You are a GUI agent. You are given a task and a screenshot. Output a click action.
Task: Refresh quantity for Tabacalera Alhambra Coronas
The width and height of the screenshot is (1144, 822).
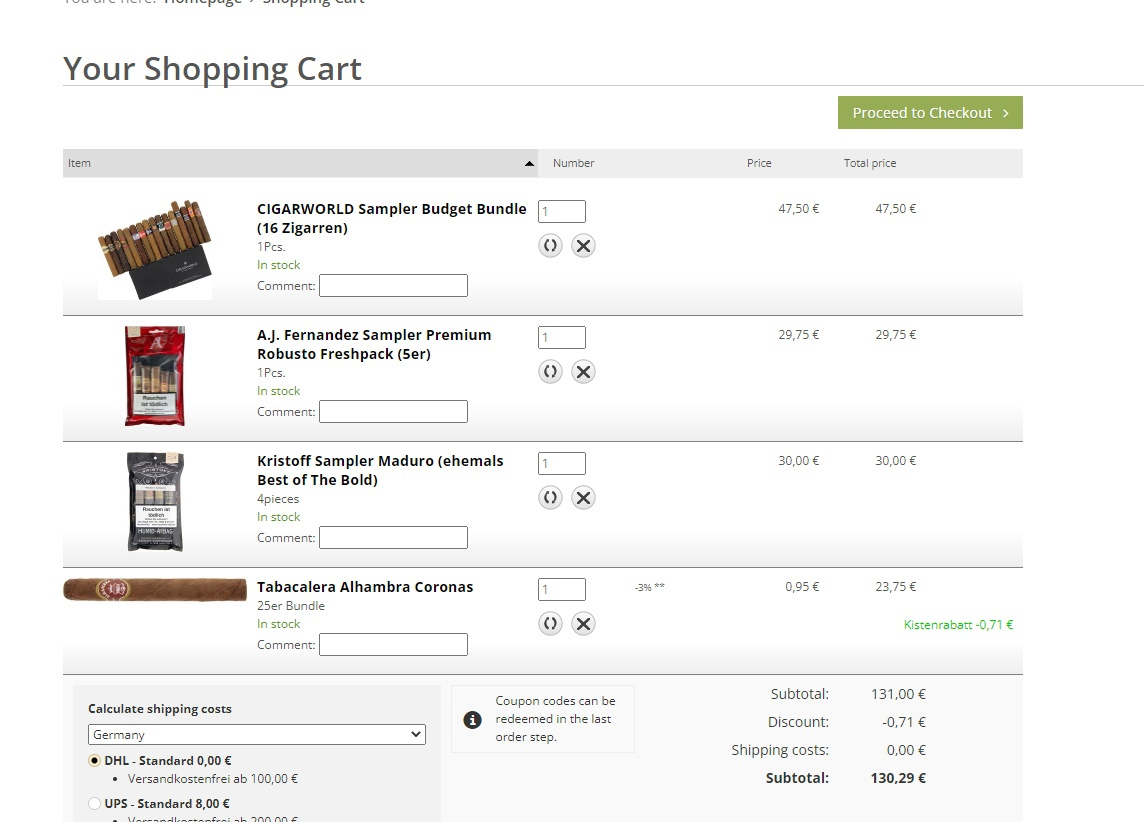tap(550, 624)
